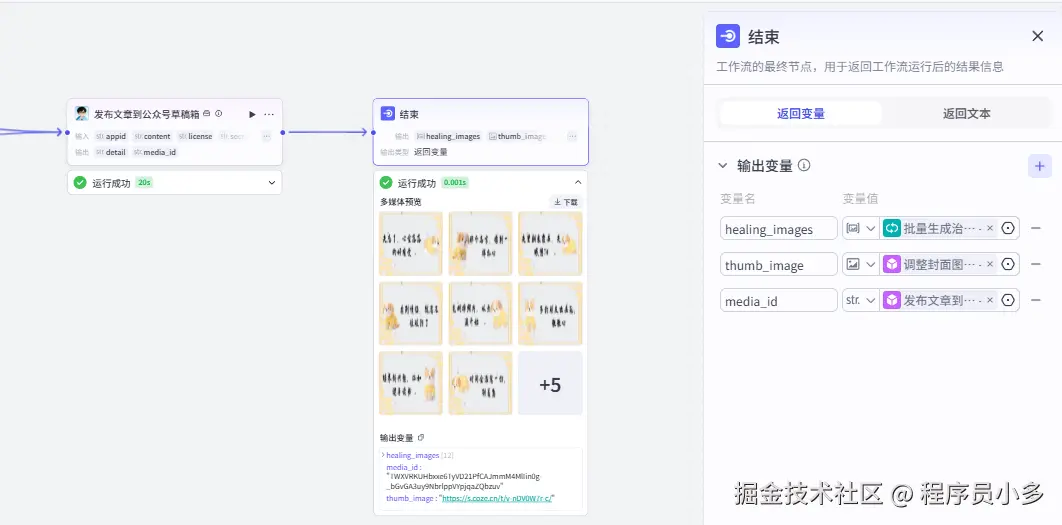
Task: Clear the 发布文章到 reference with its x
Action: [x=990, y=300]
